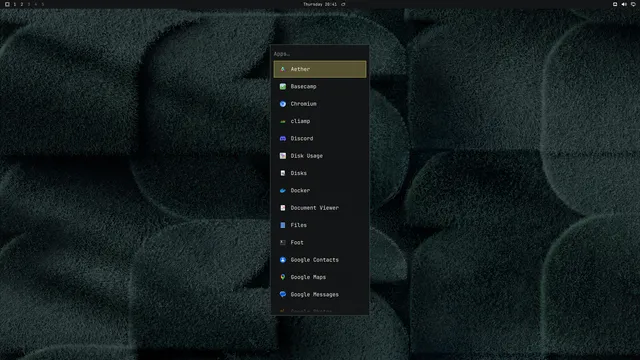
Task: Switch to workspace 2
Action: pos(22,4)
